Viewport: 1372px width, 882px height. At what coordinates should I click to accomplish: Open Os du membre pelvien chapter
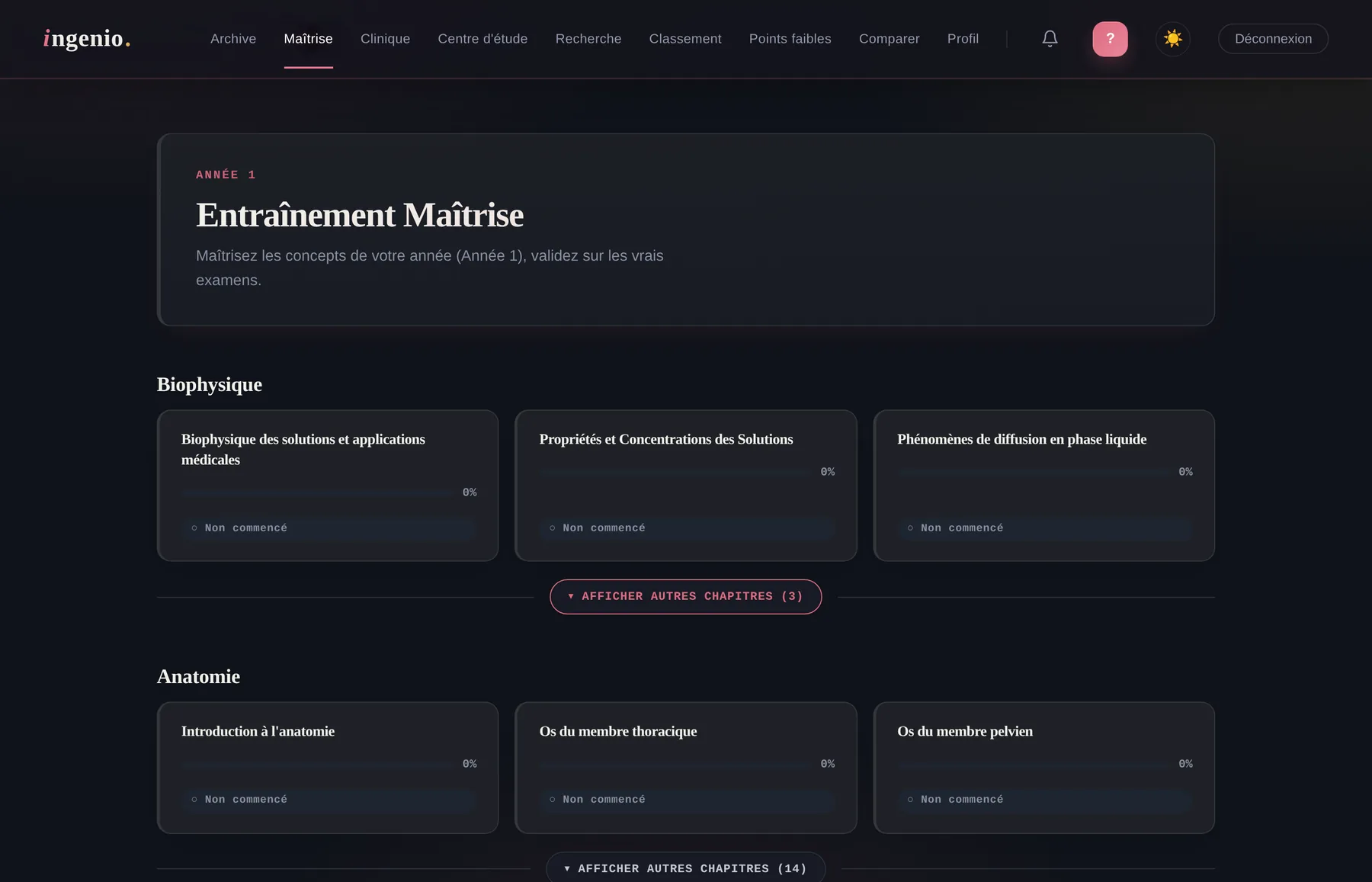tap(1044, 768)
